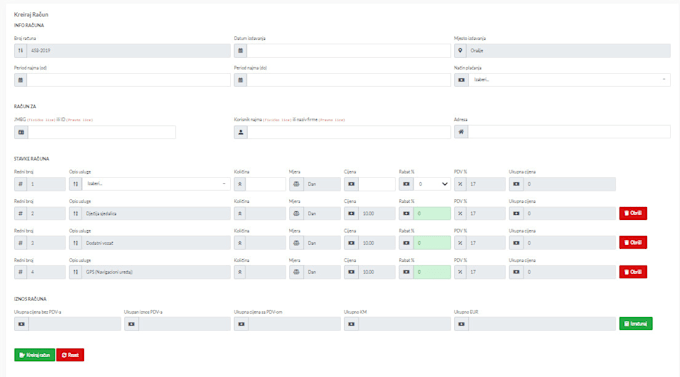
Task: Click the money icon beside Ukupno KM
Action: [351, 324]
